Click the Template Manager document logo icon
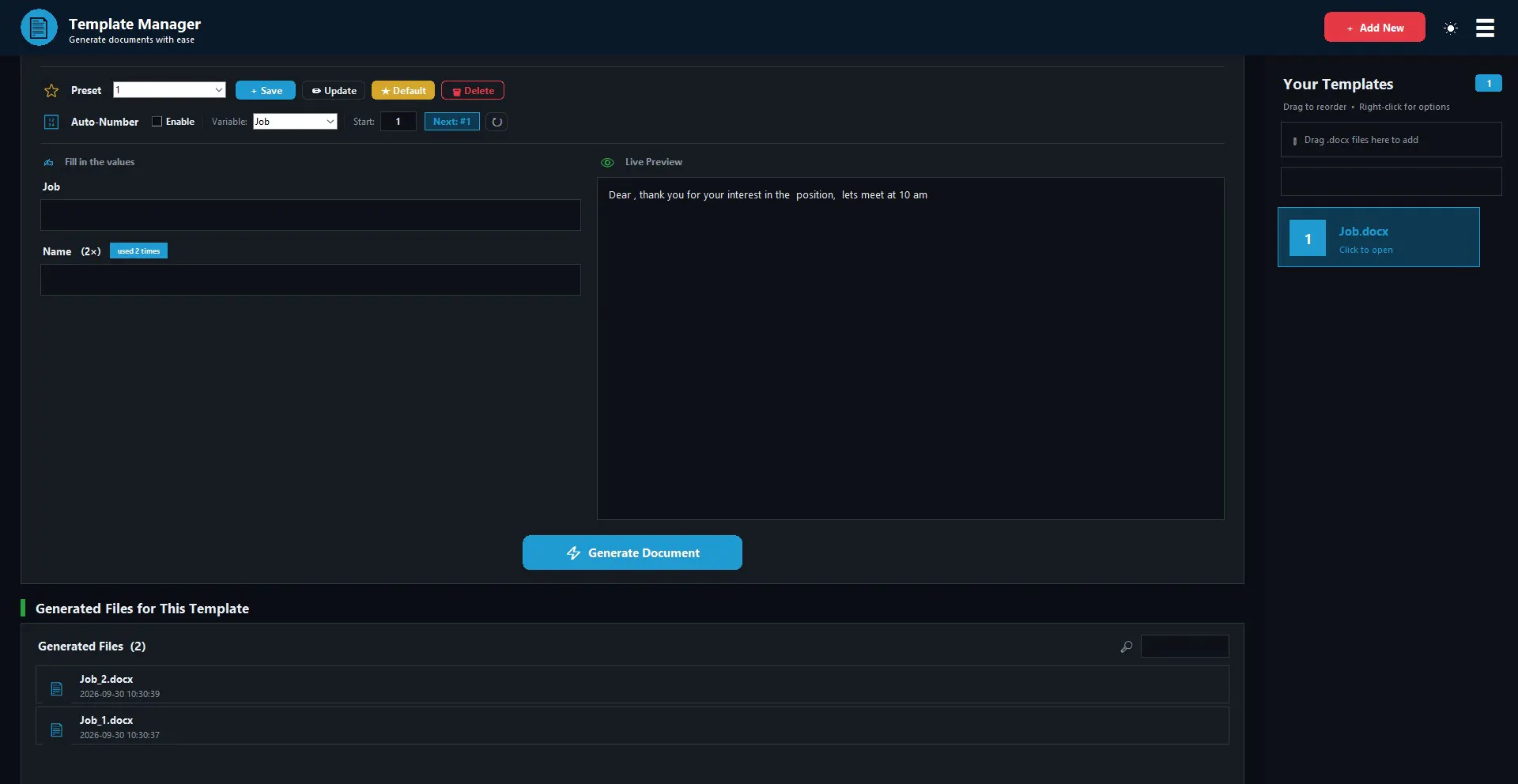Viewport: 1518px width, 784px height. [39, 28]
